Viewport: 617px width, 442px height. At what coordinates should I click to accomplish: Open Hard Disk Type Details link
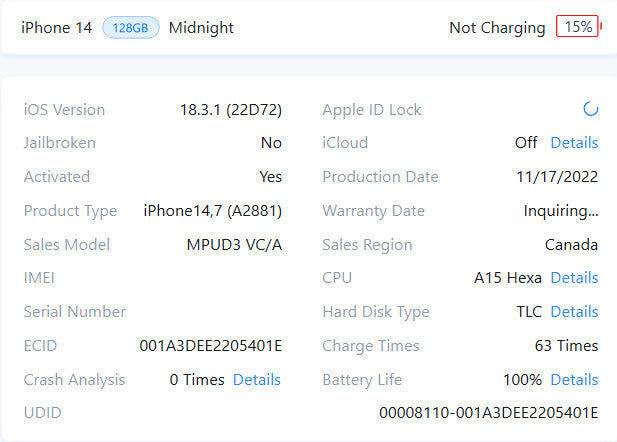pos(574,312)
